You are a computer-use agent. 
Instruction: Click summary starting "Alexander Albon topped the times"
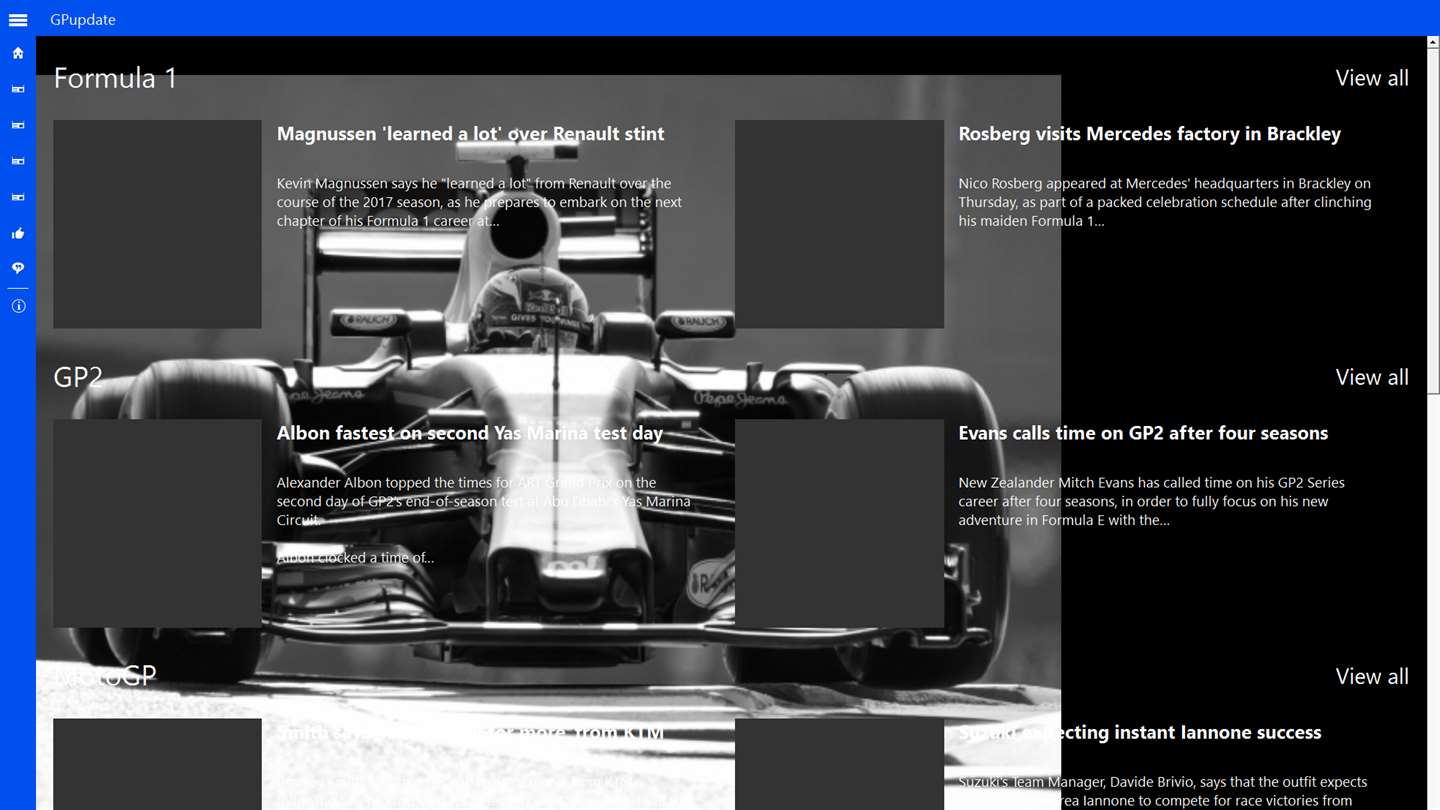[x=483, y=501]
